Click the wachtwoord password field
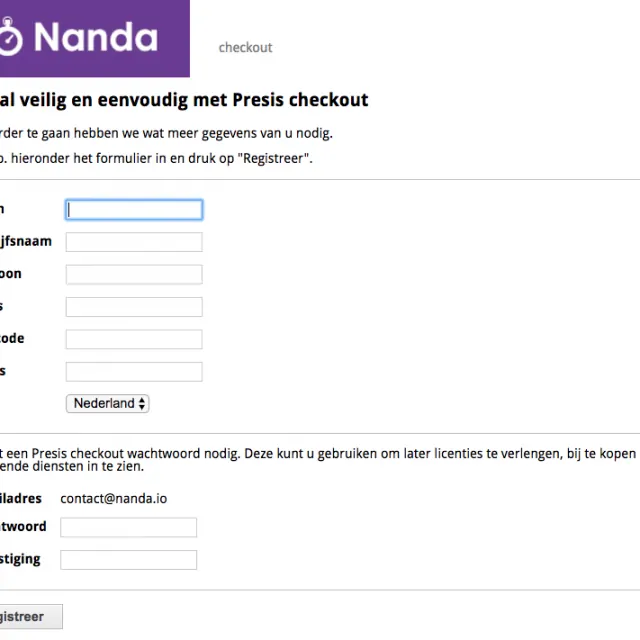Image resolution: width=640 pixels, height=640 pixels. point(129,527)
